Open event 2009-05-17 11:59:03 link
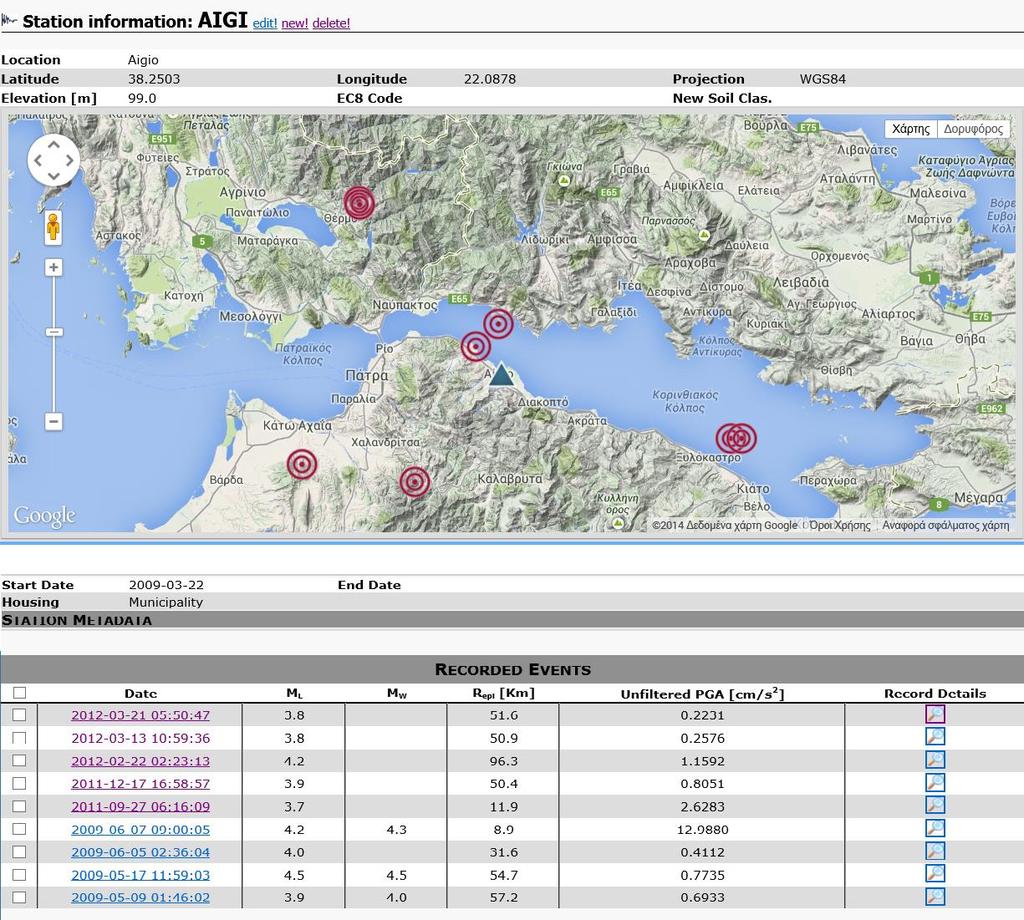This screenshot has height=920, width=1024. [x=140, y=875]
